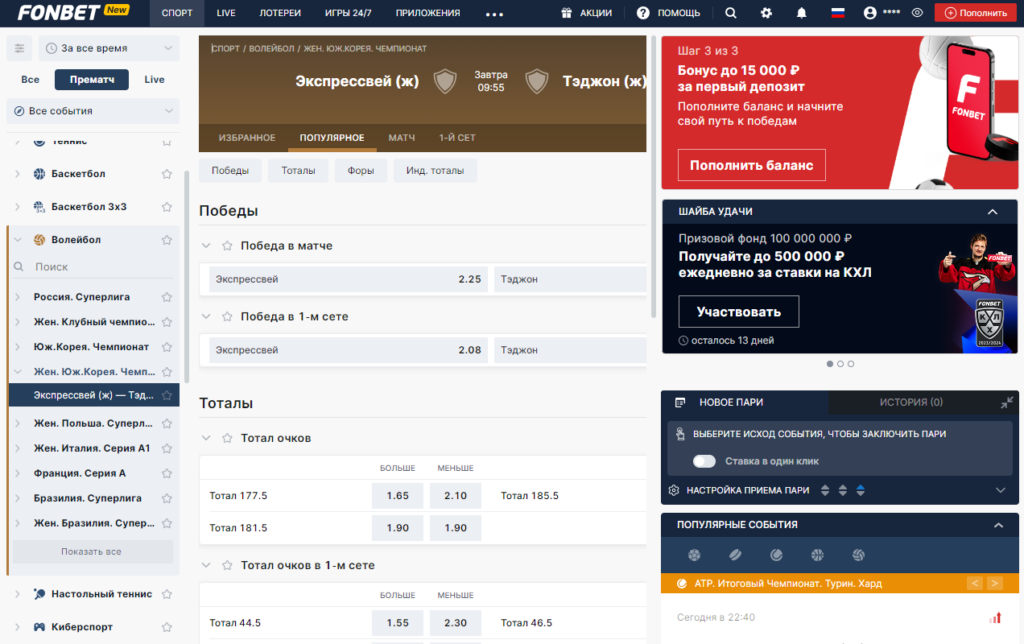The width and height of the screenshot is (1024, 644).
Task: Click the Экспрессвей team shield logo
Action: pyautogui.click(x=445, y=81)
